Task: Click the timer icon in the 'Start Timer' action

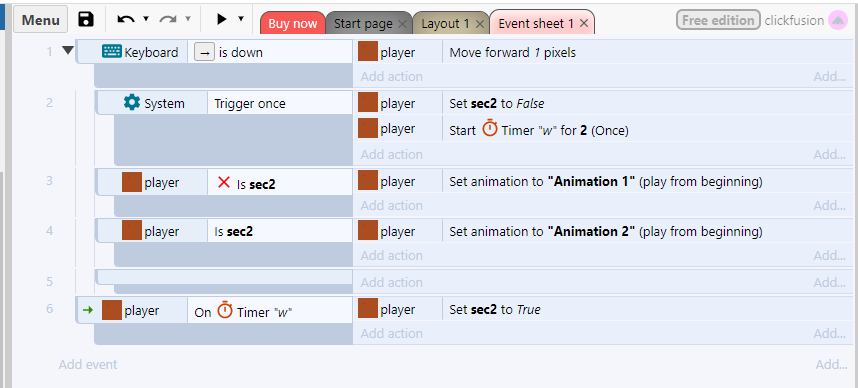Action: 490,129
